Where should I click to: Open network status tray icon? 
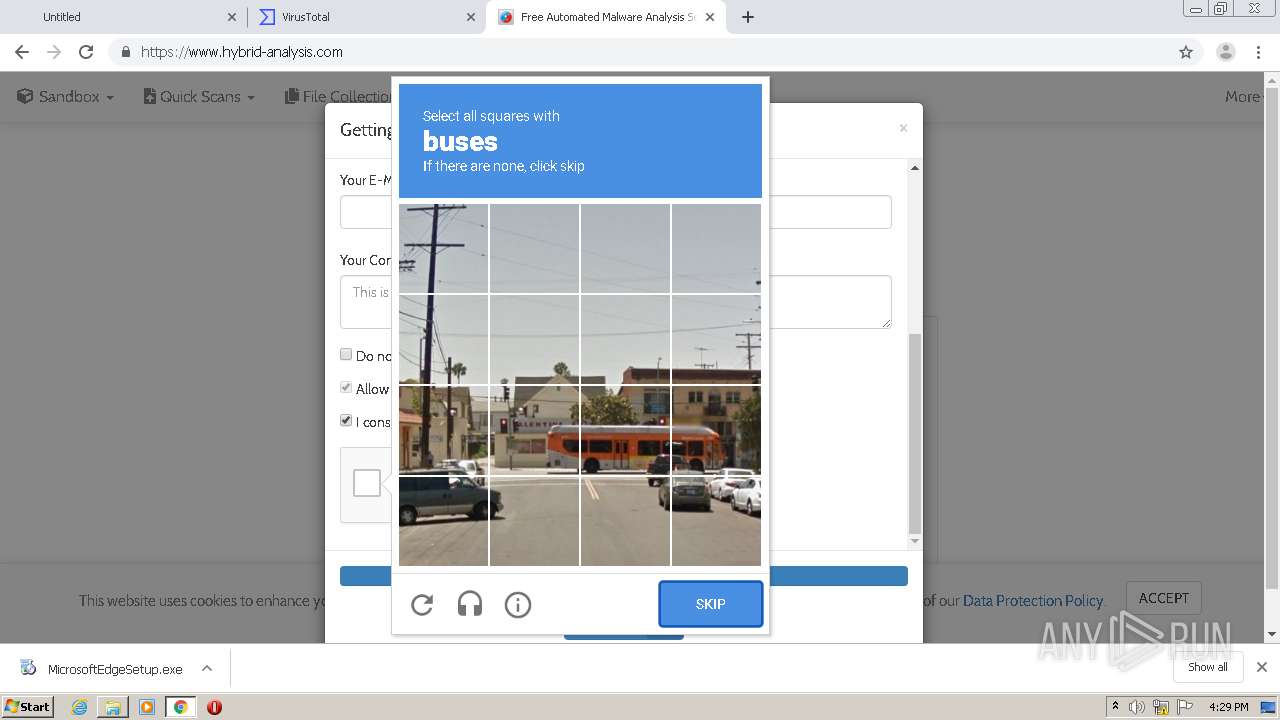[1161, 707]
